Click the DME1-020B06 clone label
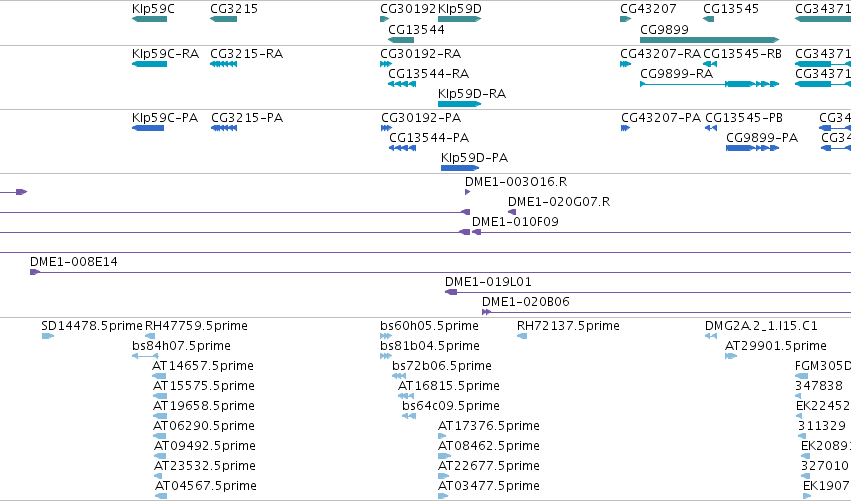851x501 pixels. tap(526, 302)
